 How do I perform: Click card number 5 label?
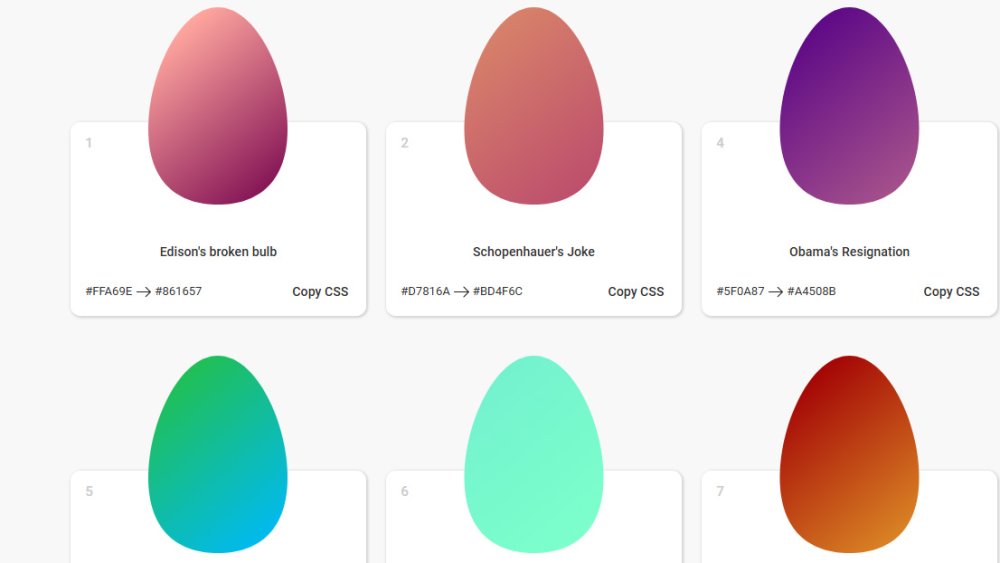[89, 491]
